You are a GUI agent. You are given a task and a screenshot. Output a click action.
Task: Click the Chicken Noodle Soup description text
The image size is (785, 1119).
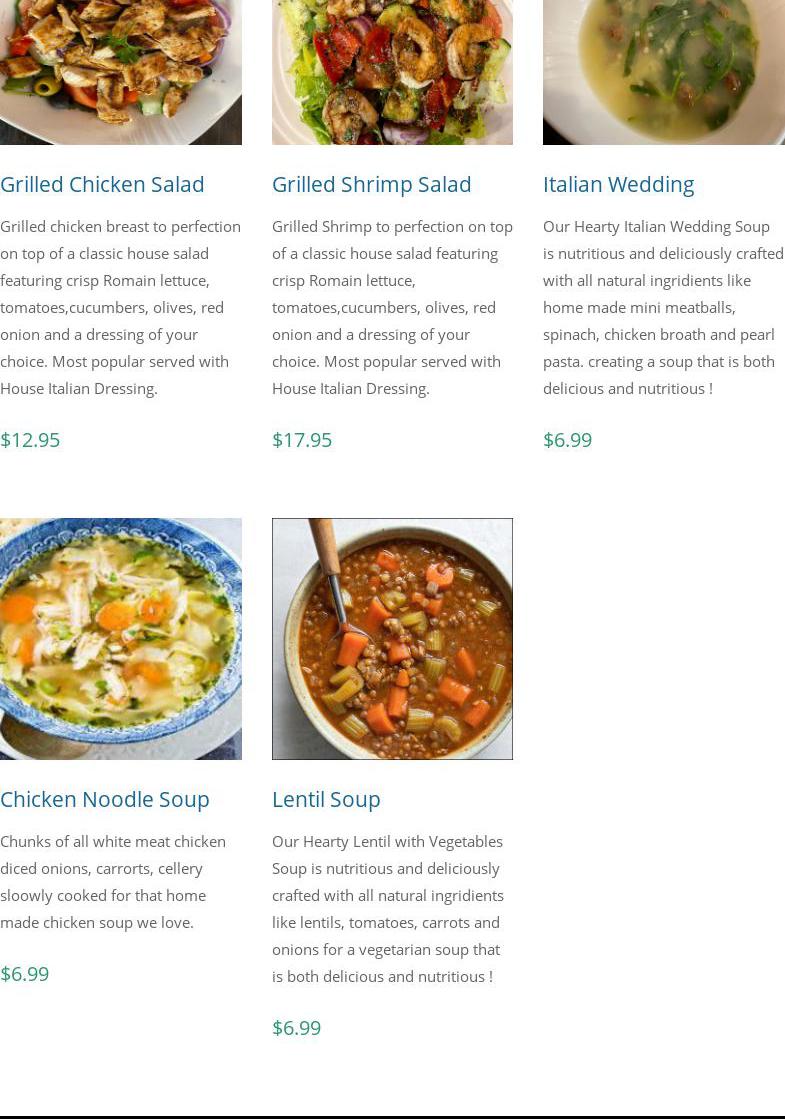tap(112, 881)
